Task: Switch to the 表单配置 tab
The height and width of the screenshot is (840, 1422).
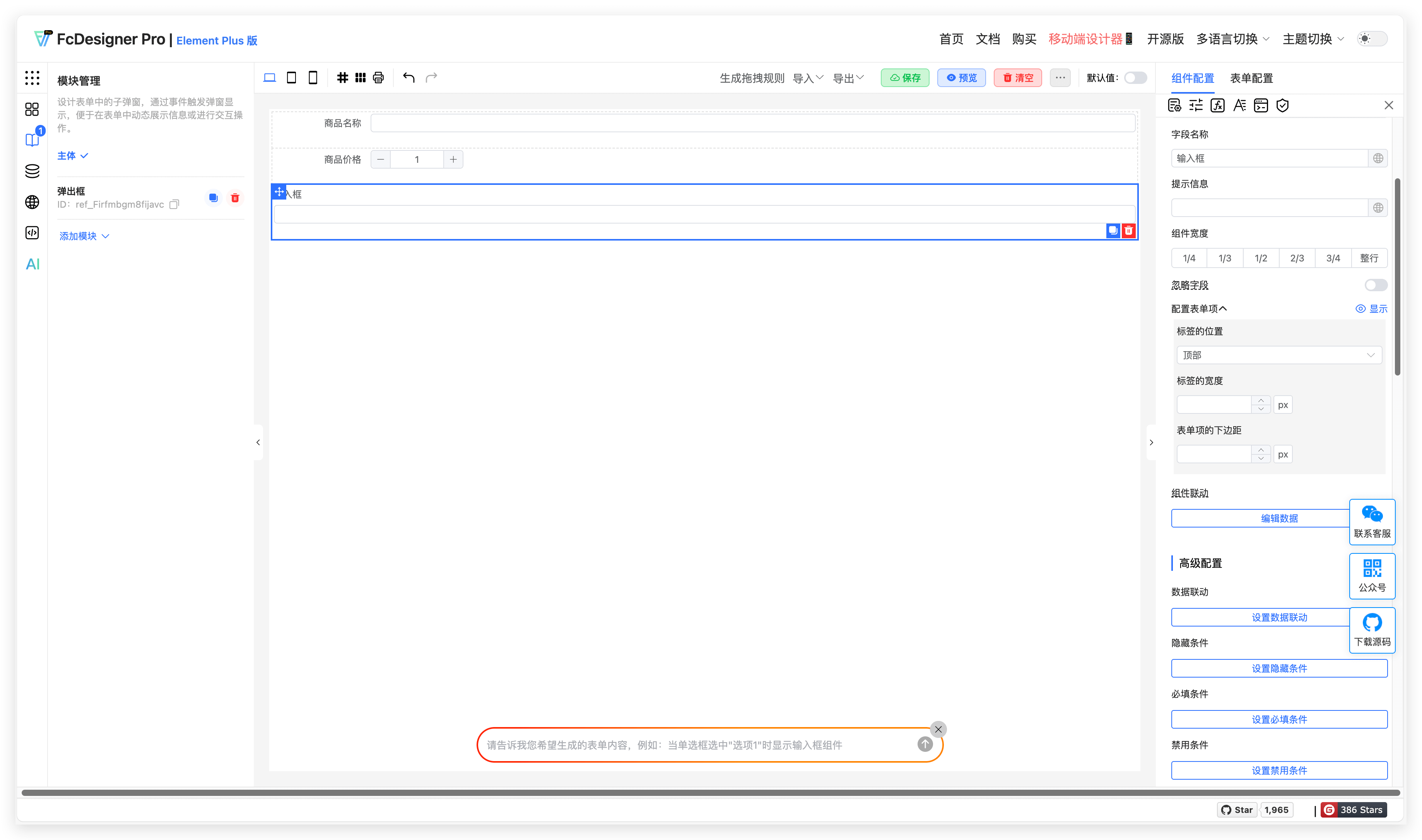Action: (x=1251, y=78)
